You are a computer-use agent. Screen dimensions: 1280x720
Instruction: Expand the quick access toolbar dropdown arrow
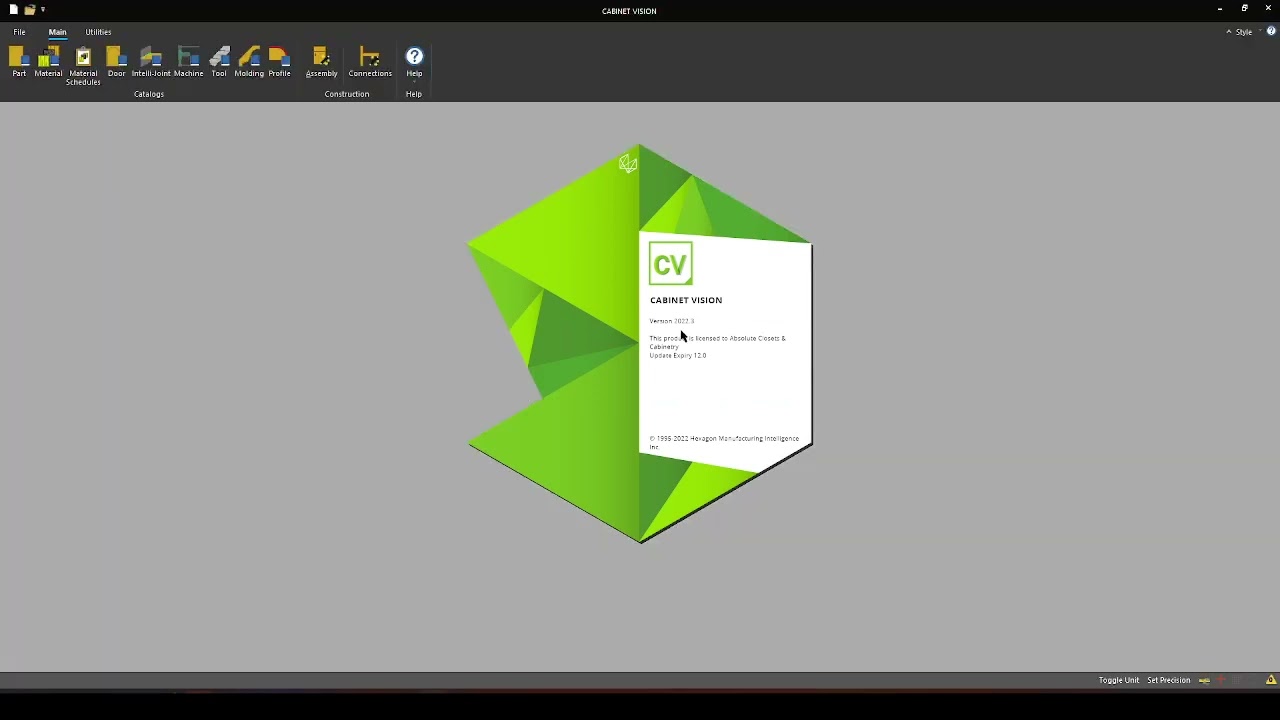coord(43,9)
